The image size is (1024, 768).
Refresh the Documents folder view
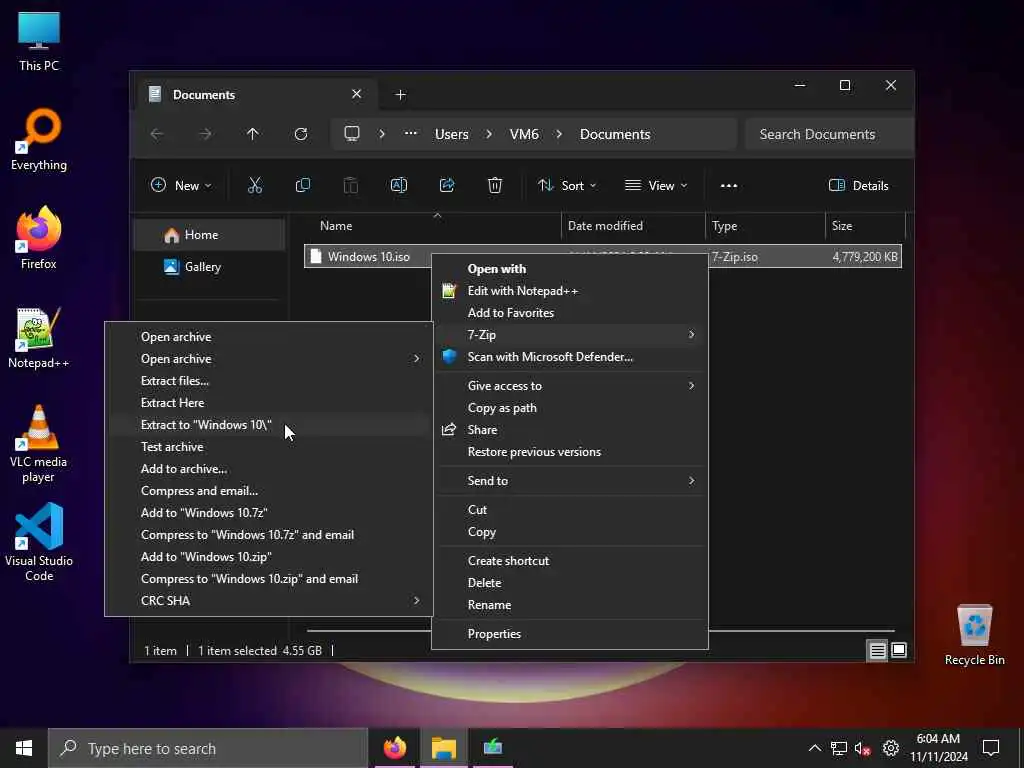tap(301, 134)
